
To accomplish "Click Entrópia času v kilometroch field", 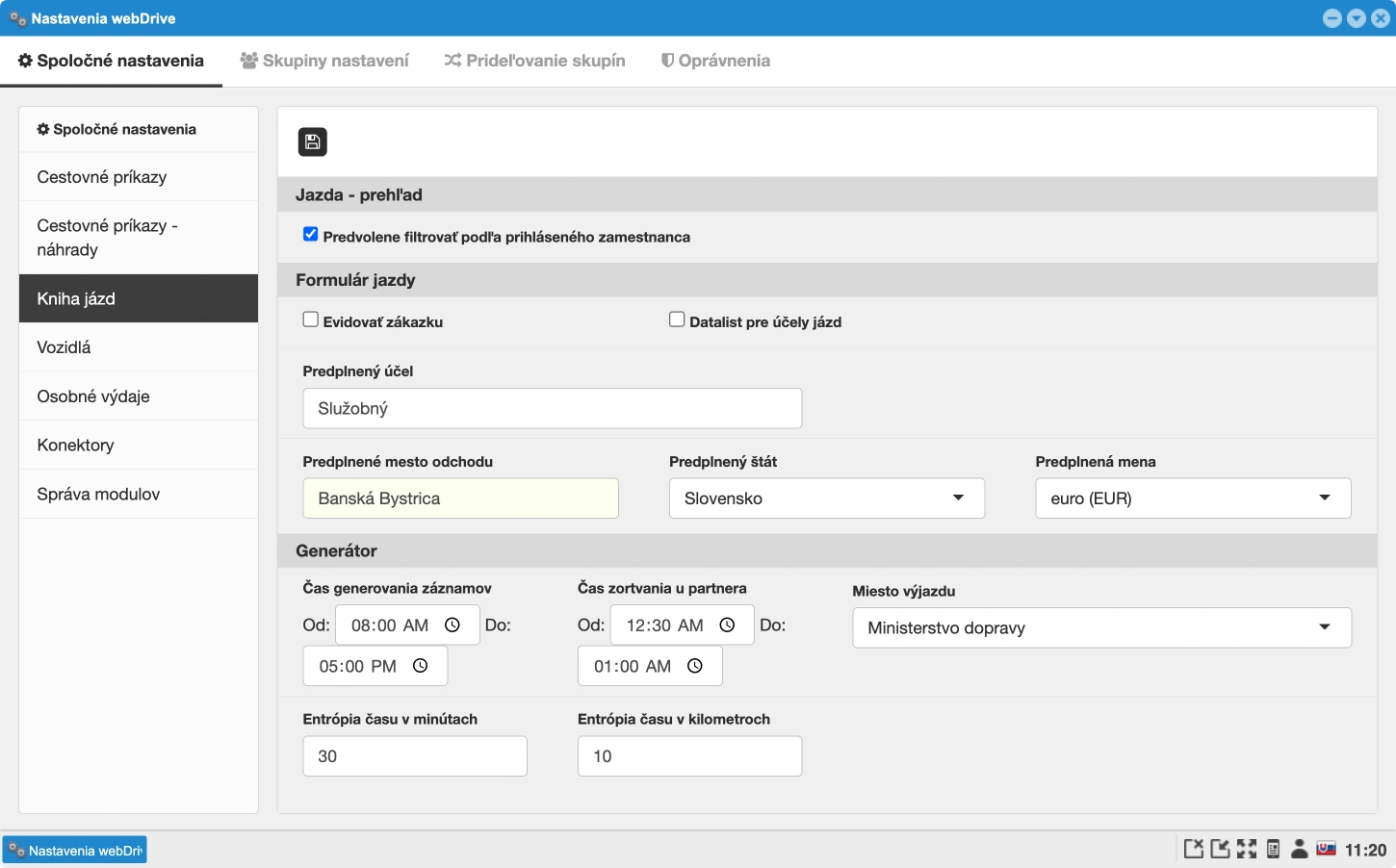I will [689, 756].
